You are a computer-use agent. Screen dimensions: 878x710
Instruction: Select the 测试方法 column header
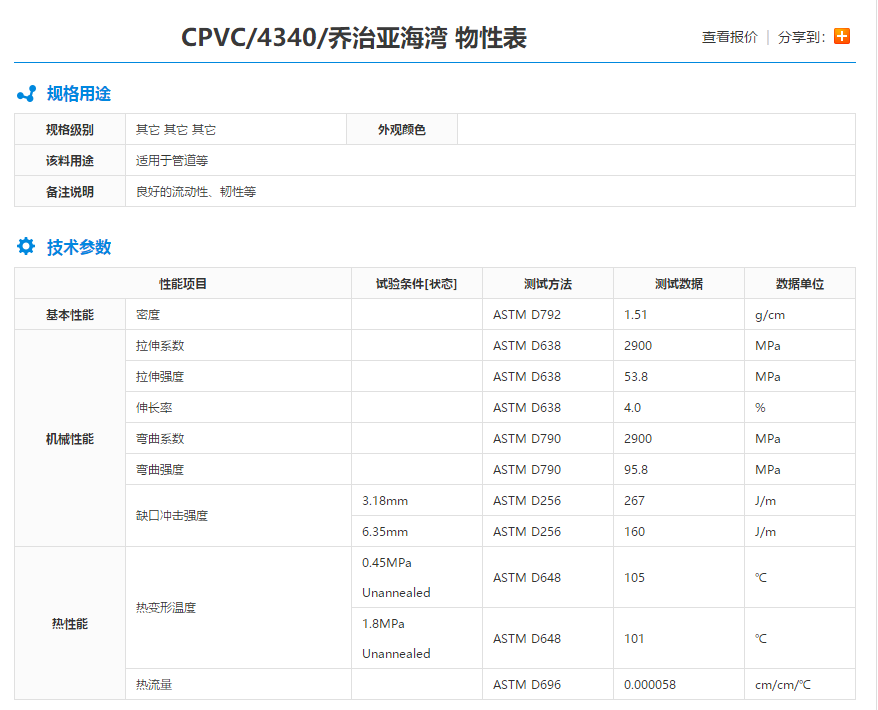(x=546, y=283)
